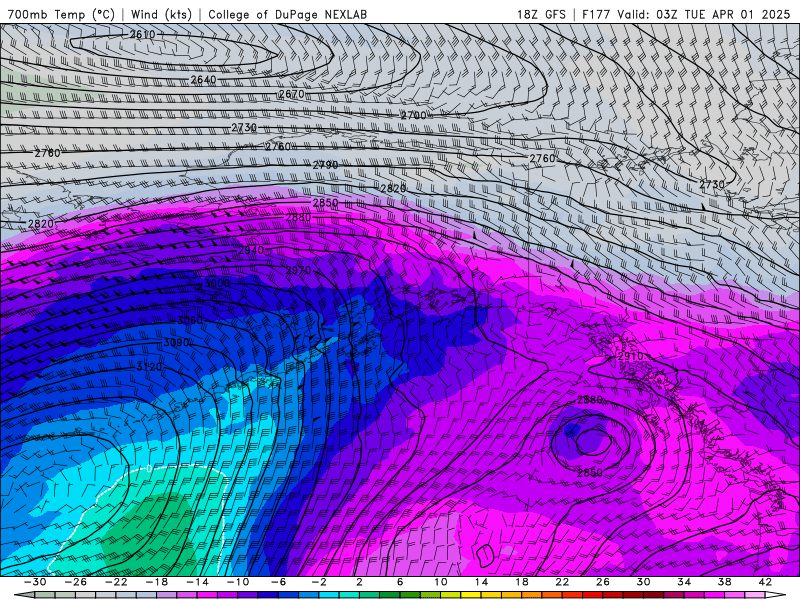800x600 pixels.
Task: Click the "700mb Temp (°C)" title text
Action: point(61,14)
